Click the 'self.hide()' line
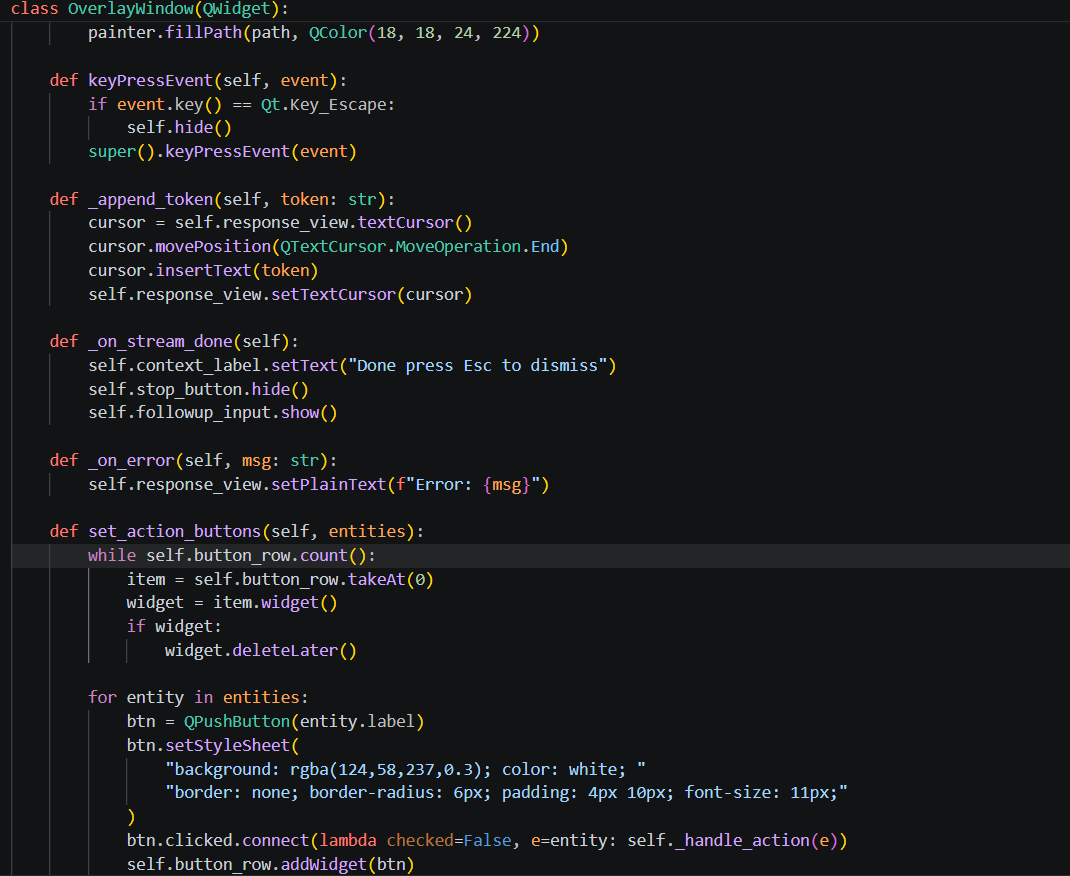The width and height of the screenshot is (1070, 876). click(179, 128)
